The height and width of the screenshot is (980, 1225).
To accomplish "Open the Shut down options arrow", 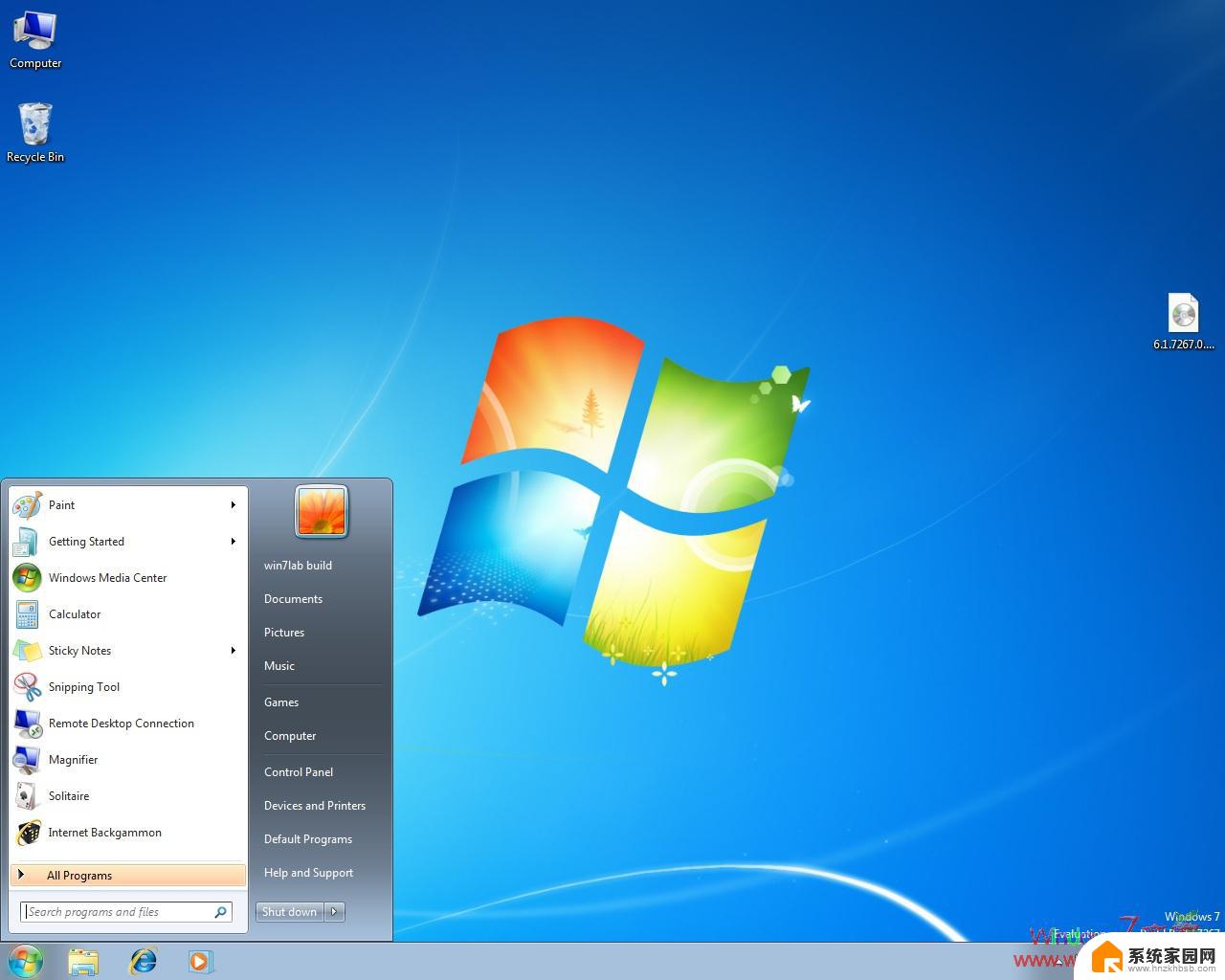I will (x=335, y=912).
